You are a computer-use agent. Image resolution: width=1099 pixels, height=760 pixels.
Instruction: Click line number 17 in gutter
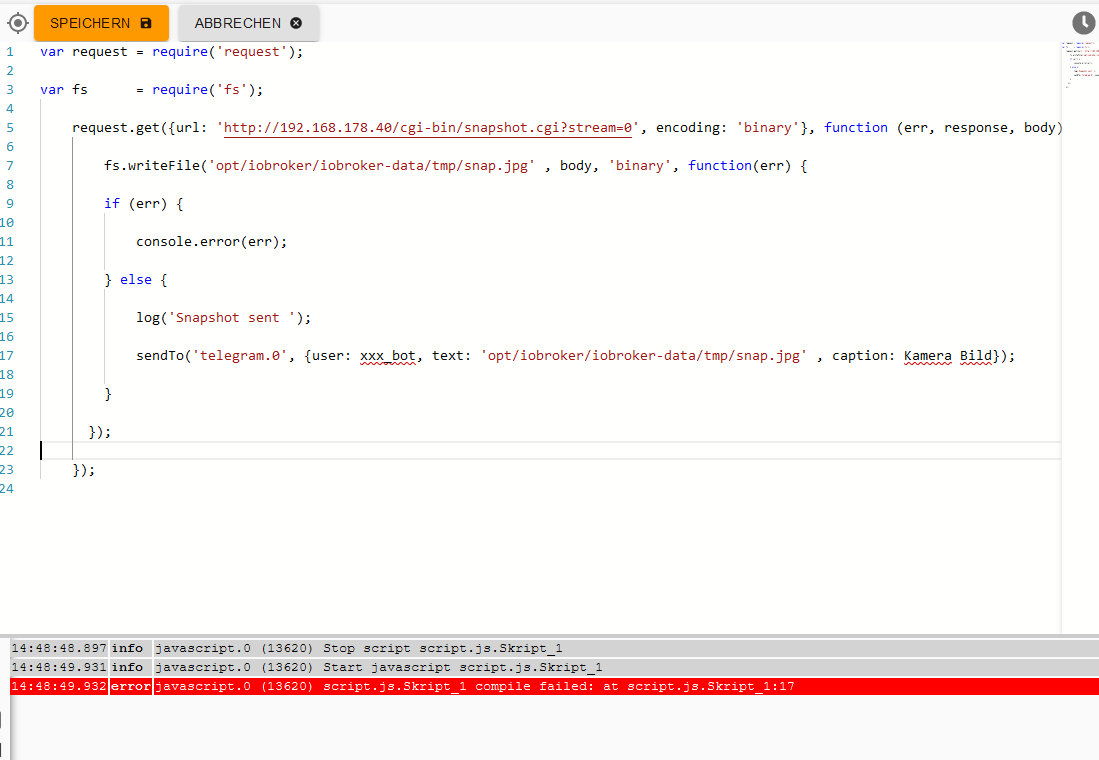click(7, 355)
